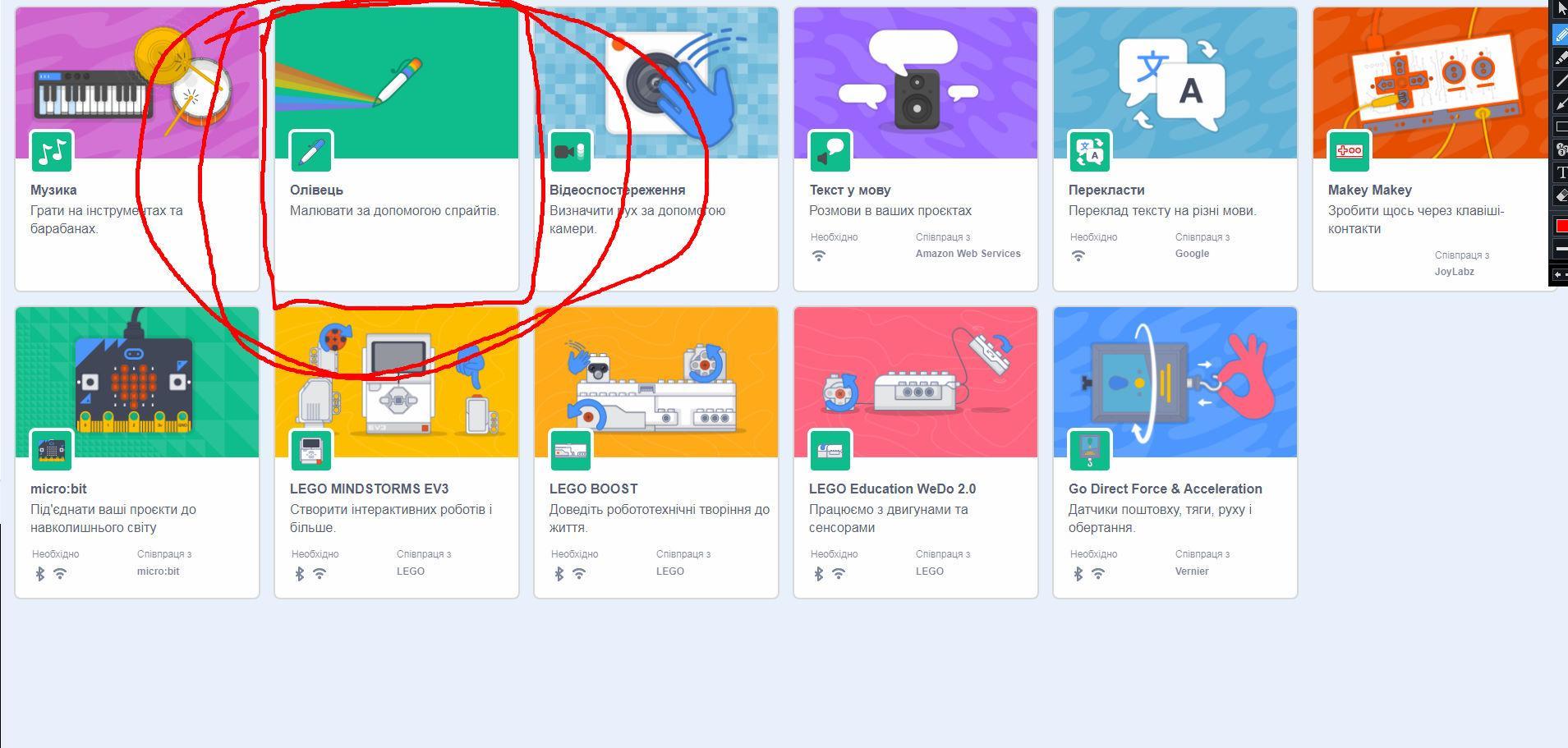
Task: Click description 'Малювати за допомогою спрайтів.'
Action: 394,211
